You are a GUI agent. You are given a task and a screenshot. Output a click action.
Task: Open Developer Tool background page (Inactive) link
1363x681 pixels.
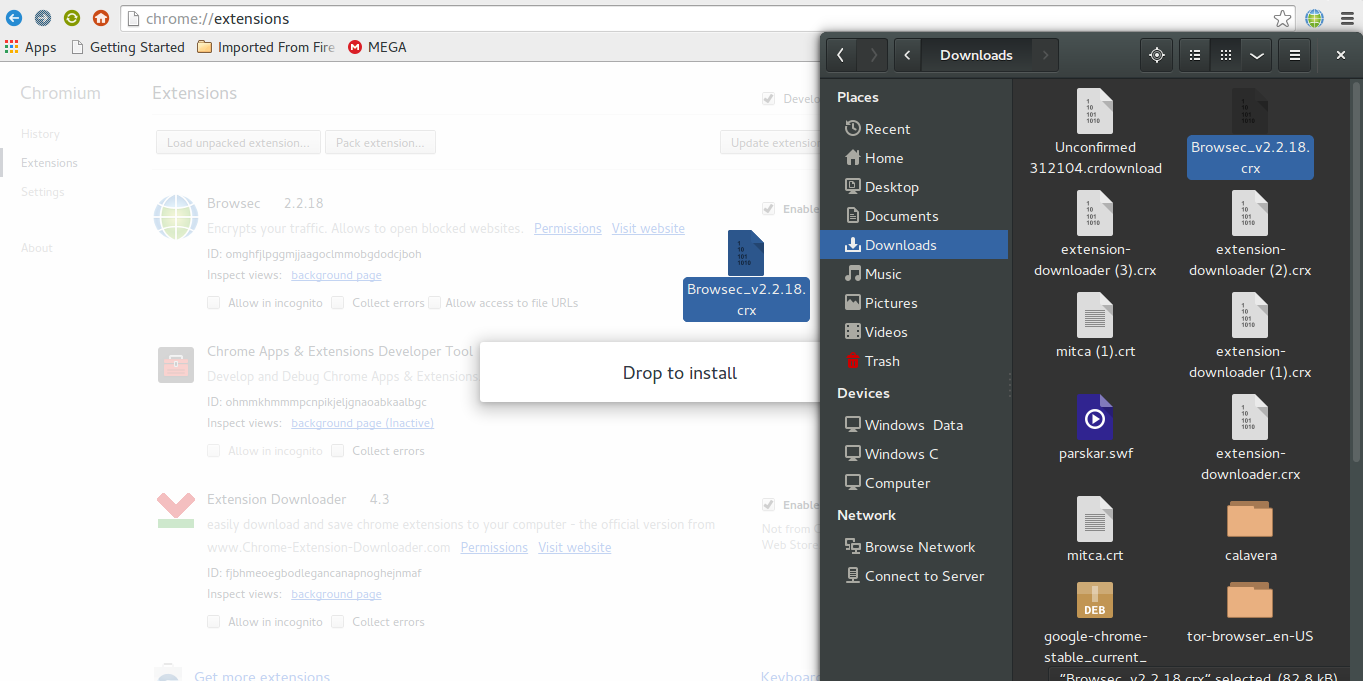coord(362,423)
